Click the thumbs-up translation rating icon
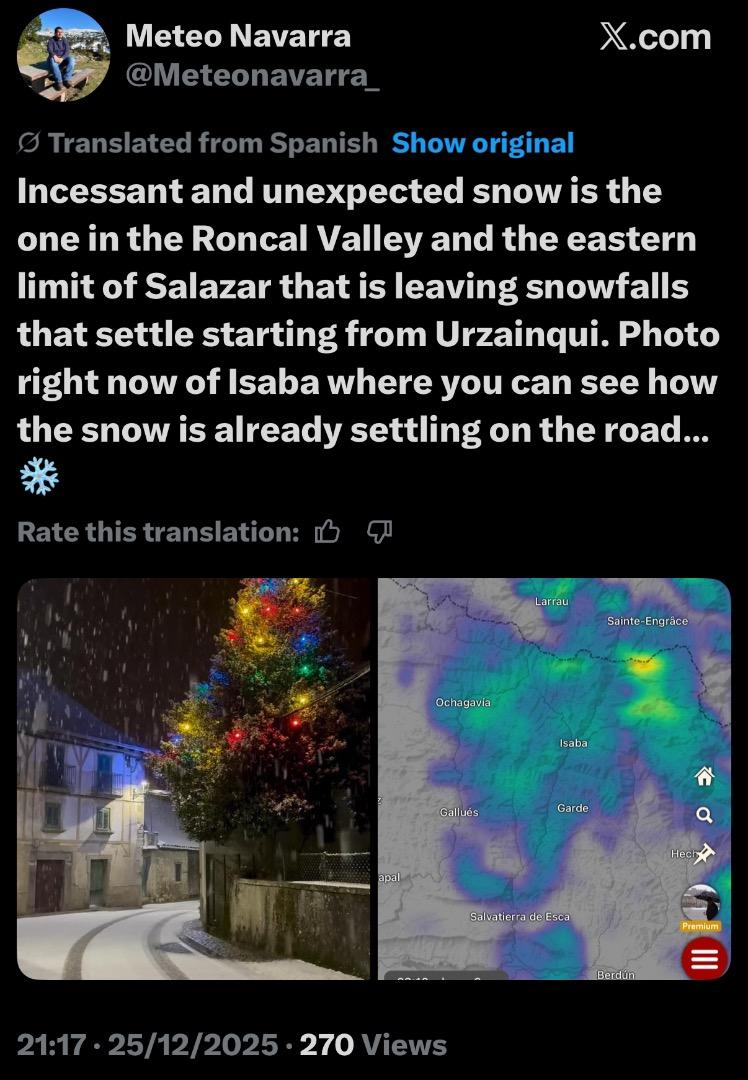 (327, 532)
